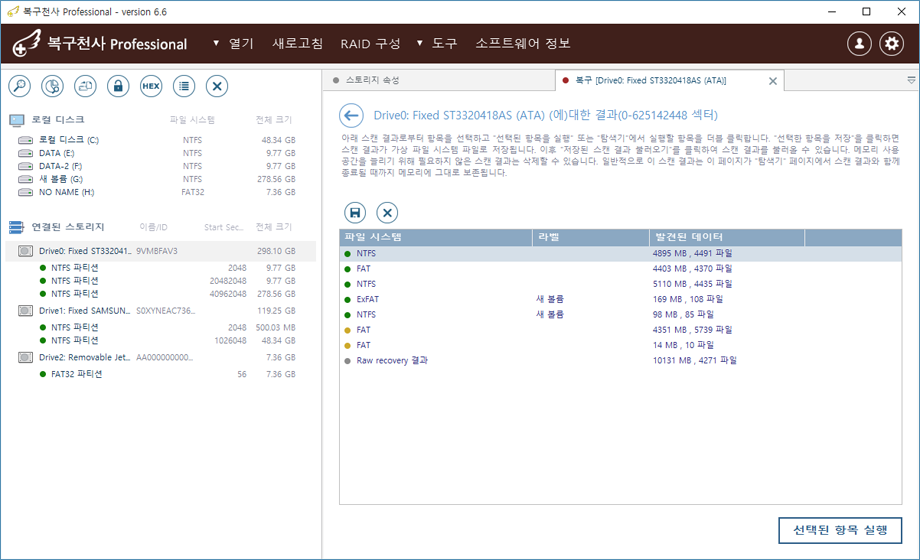Click the lock icon in toolbar
920x560 pixels.
tap(118, 86)
